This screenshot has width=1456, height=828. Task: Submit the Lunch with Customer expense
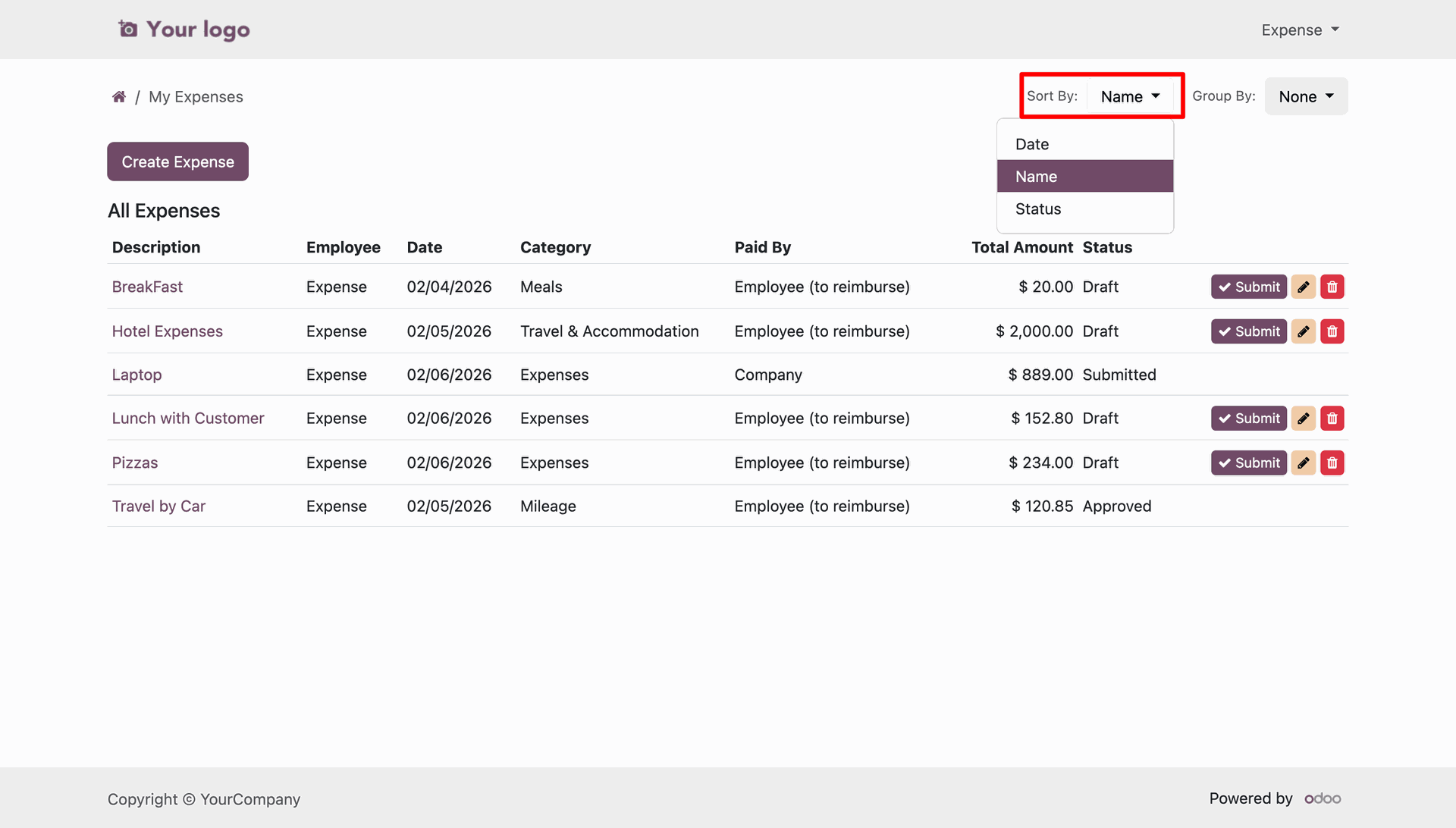(1248, 419)
